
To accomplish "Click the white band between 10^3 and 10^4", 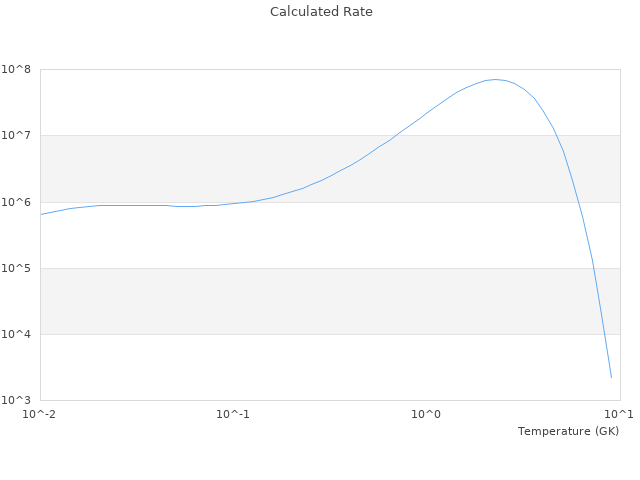I will click(300, 367).
